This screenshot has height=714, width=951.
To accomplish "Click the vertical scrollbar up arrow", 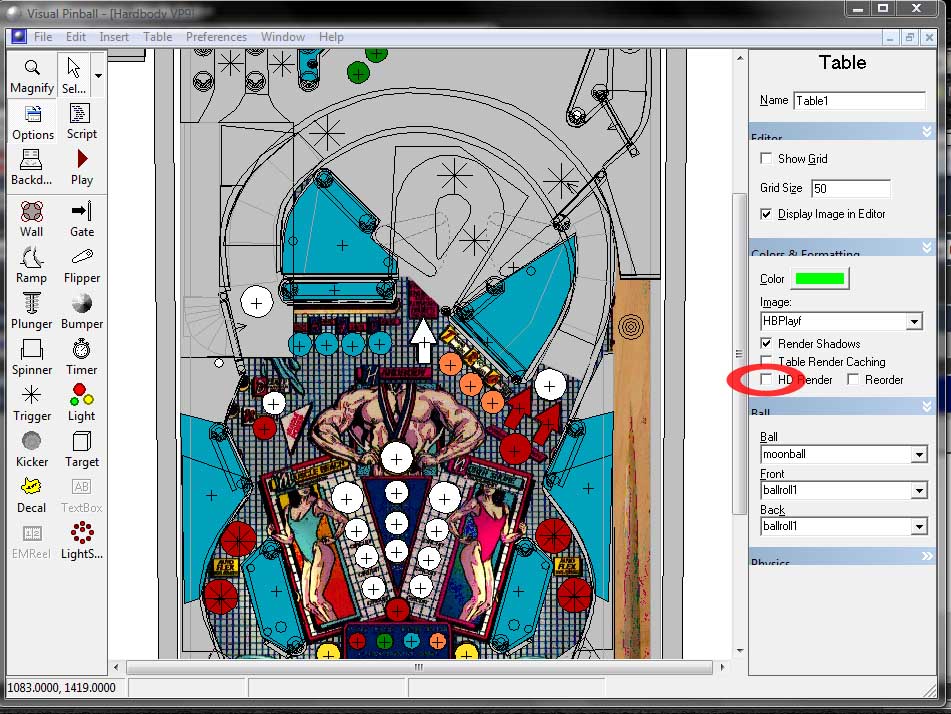I will coord(740,58).
